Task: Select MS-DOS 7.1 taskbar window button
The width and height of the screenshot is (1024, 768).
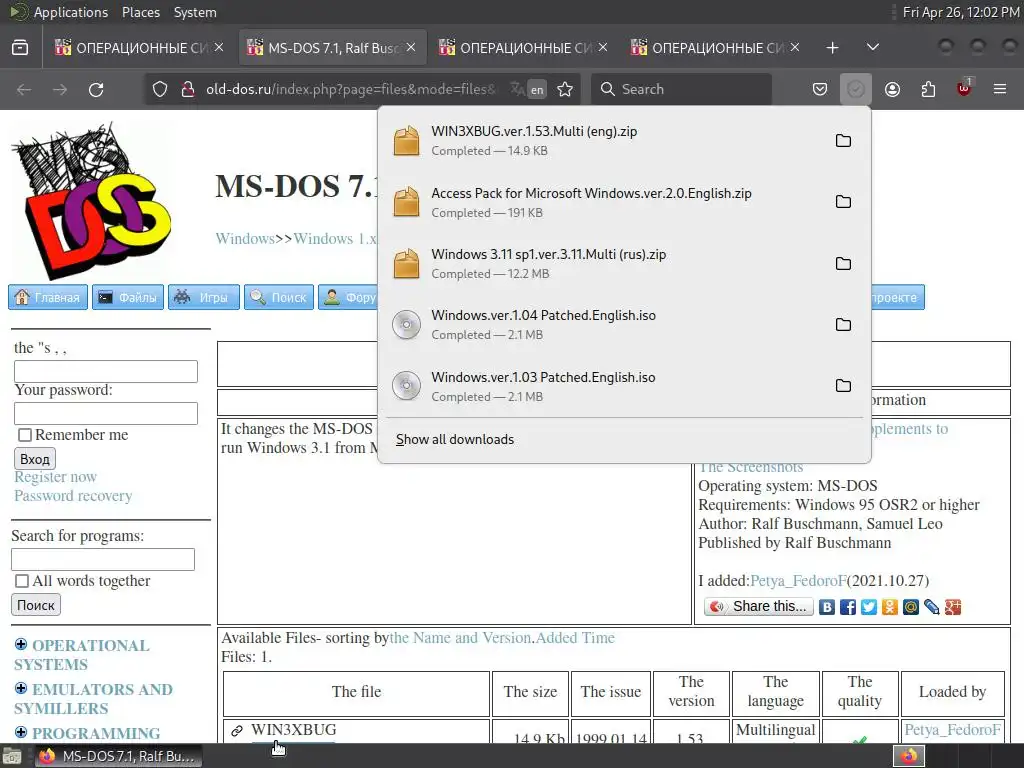Action: (118, 756)
